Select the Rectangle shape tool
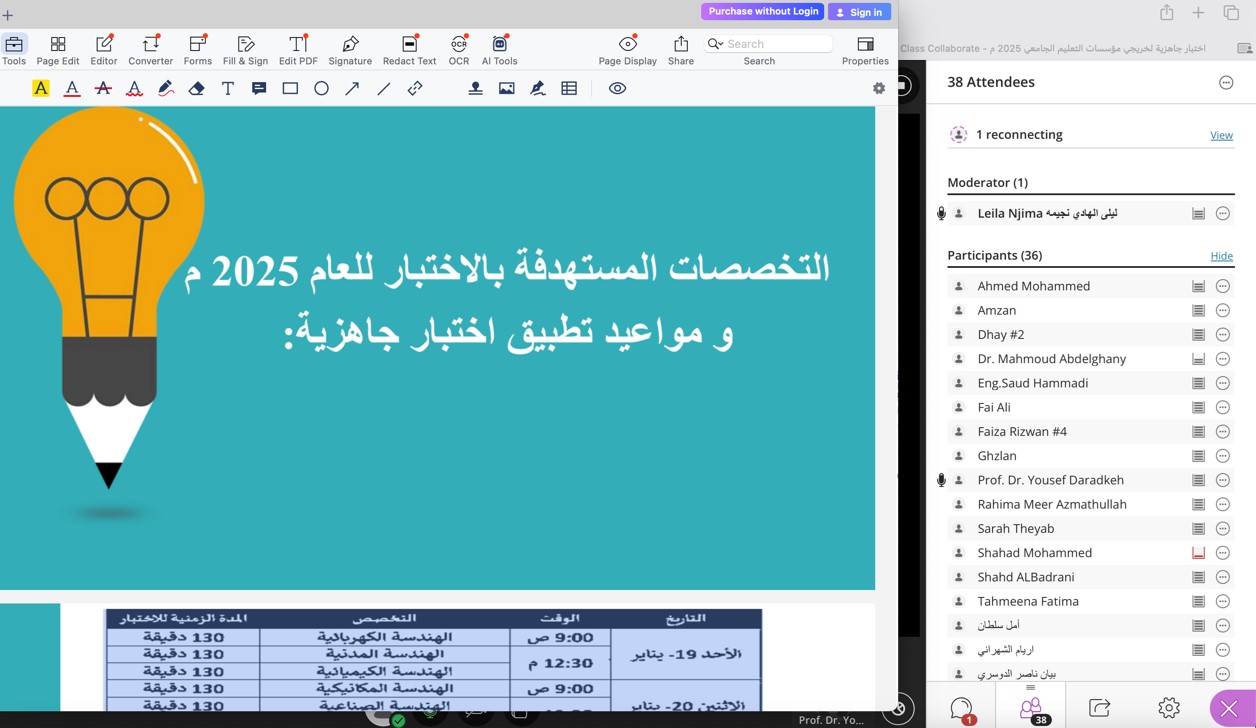Viewport: 1256px width, 728px height. 290,88
